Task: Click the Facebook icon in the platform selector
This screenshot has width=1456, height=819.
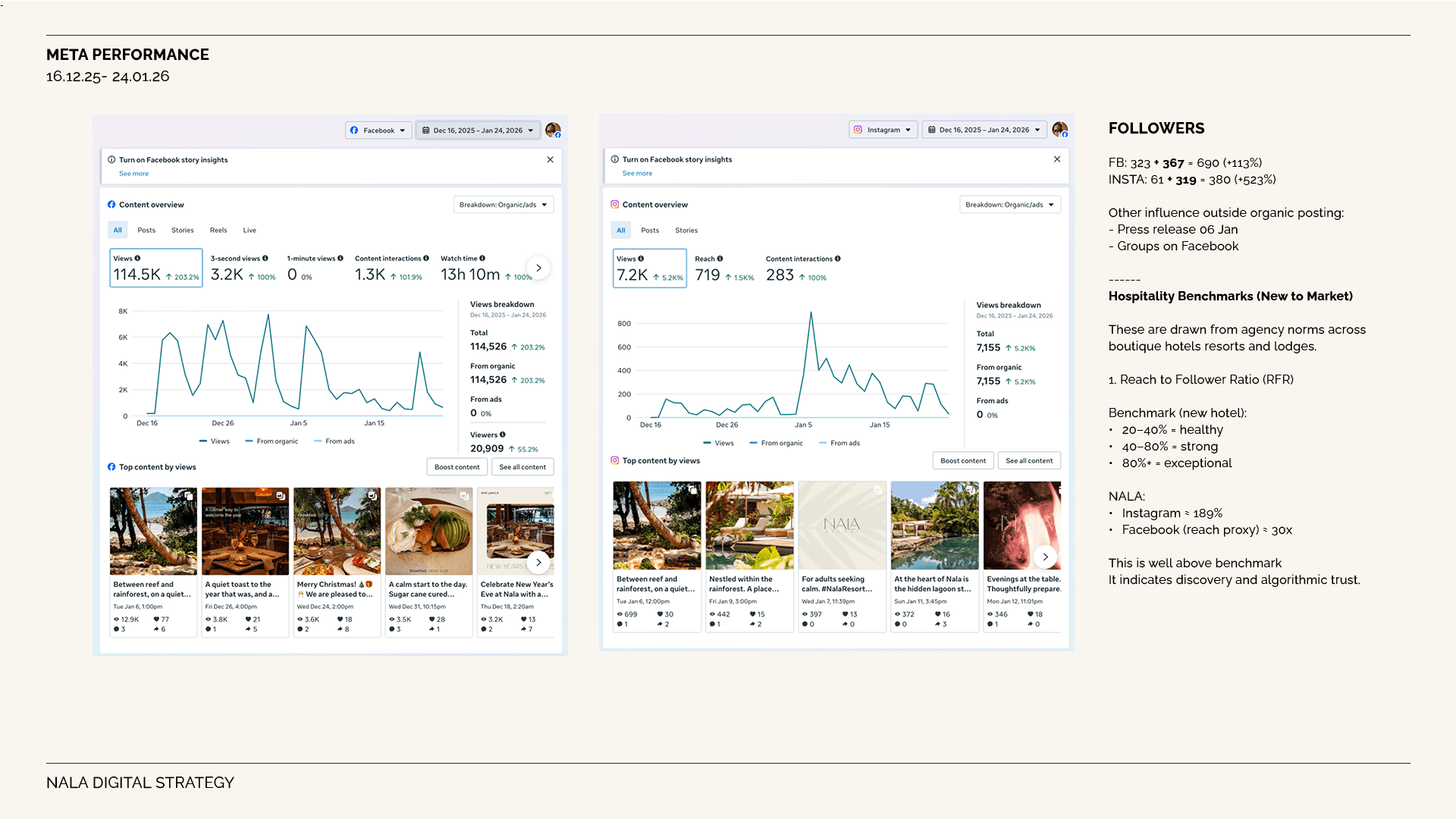Action: click(354, 130)
